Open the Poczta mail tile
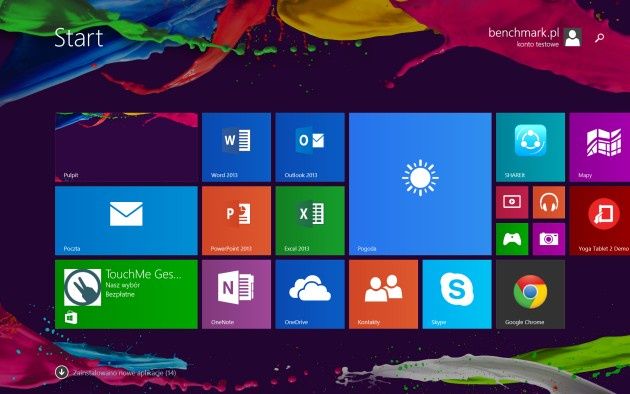The image size is (630, 394). click(x=126, y=220)
